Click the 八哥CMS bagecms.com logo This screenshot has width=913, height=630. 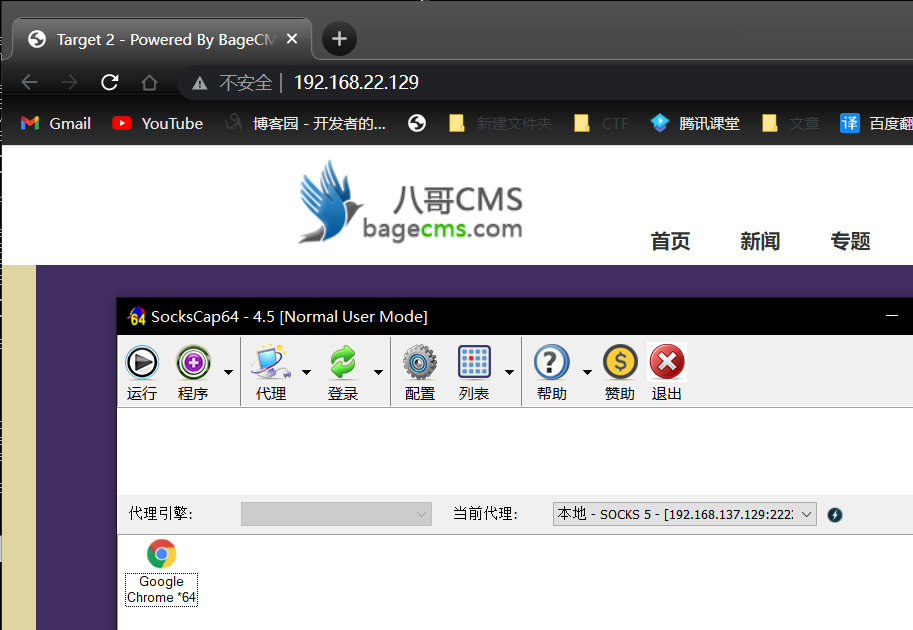(411, 203)
